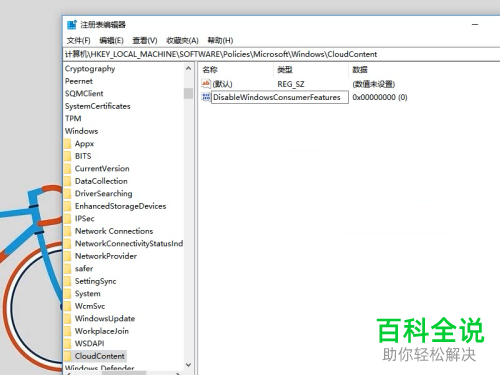The width and height of the screenshot is (500, 375).
Task: Click the tree scrollbar up arrow
Action: click(x=188, y=68)
